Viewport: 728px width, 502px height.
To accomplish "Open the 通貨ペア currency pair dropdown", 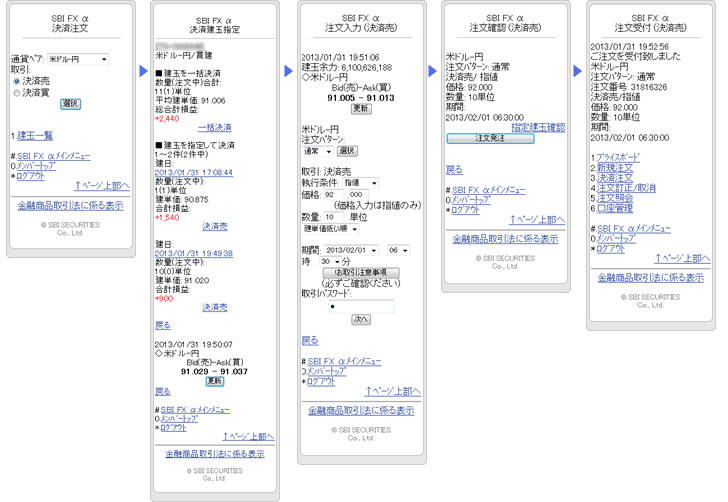I will tap(78, 59).
